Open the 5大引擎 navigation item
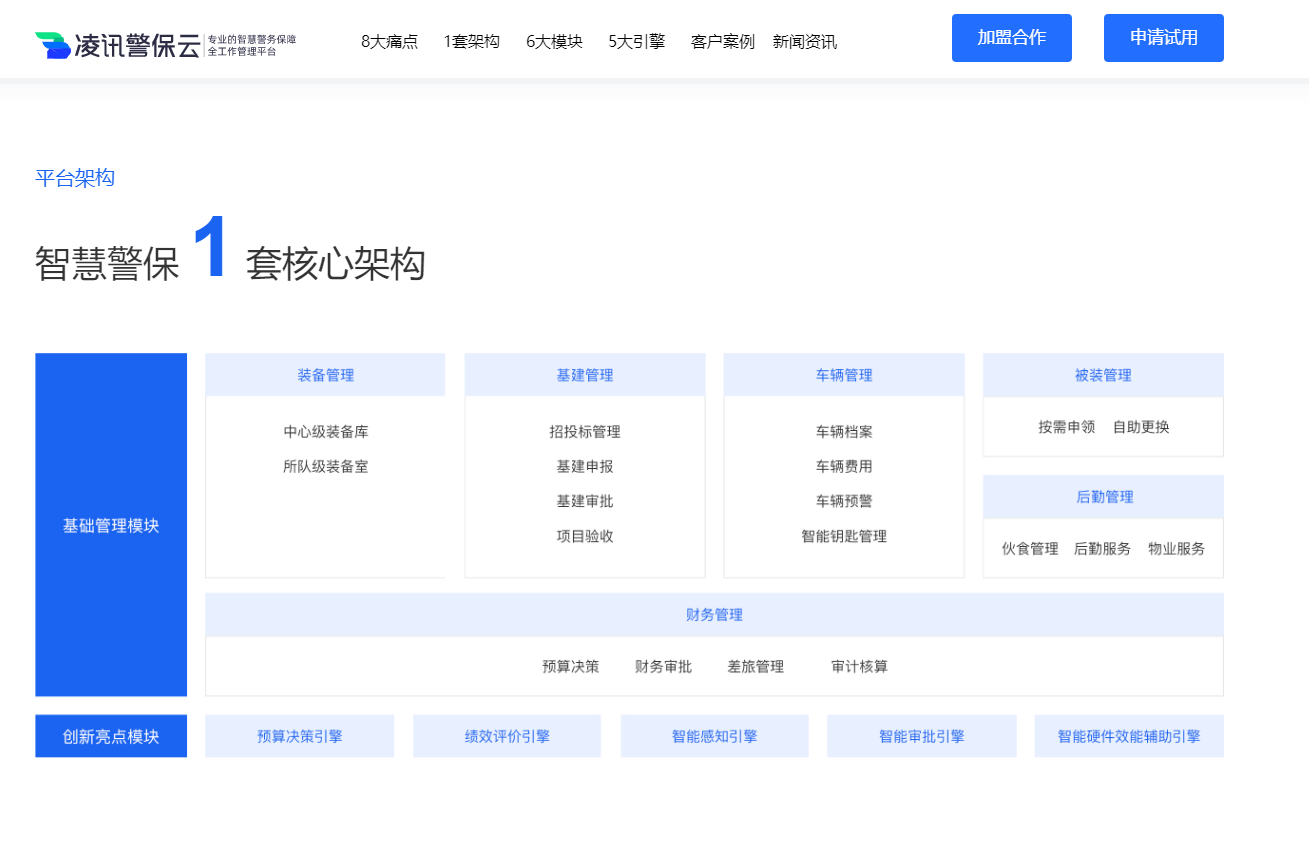1309x860 pixels. [x=635, y=42]
